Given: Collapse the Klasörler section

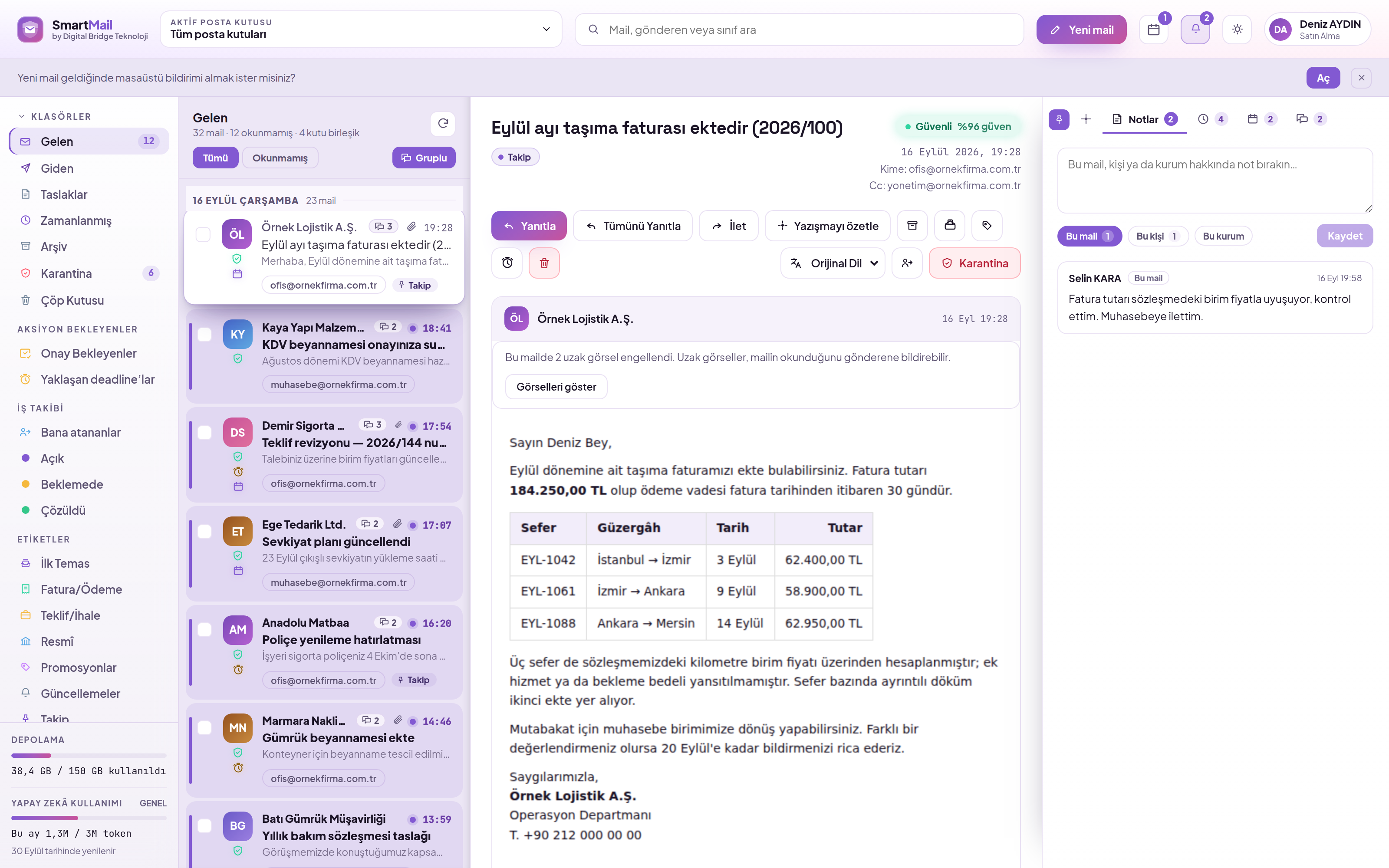Looking at the screenshot, I should click(x=55, y=117).
